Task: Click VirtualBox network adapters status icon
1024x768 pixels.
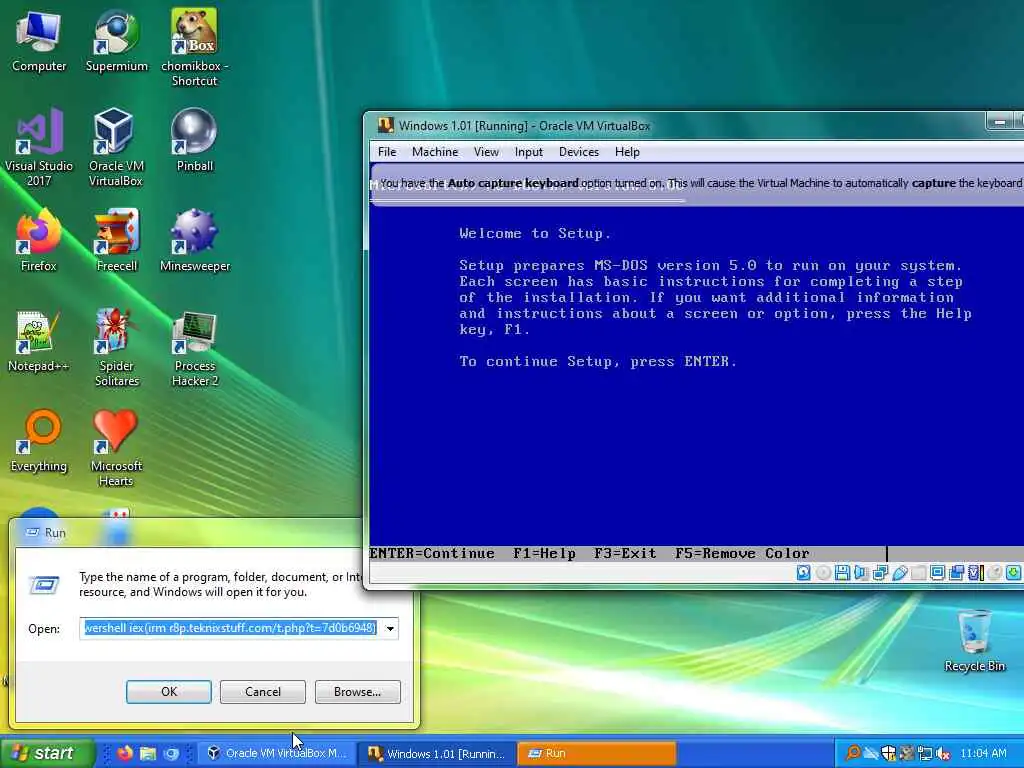Action: 880,573
